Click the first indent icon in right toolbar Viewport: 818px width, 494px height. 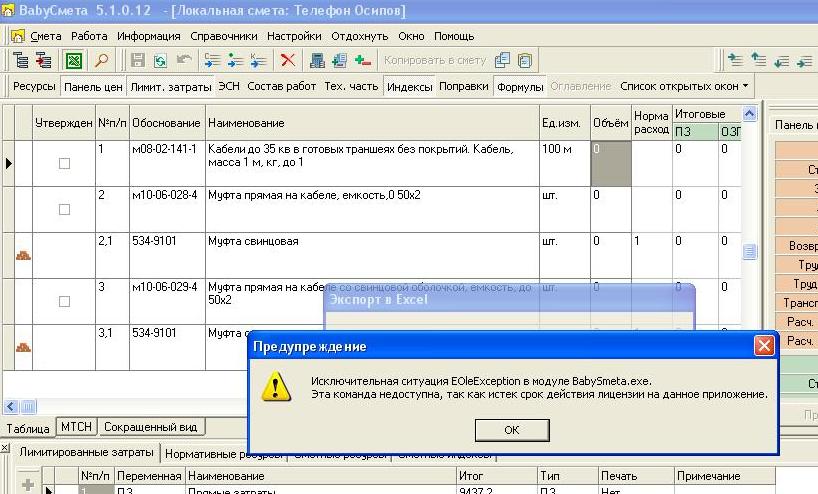(x=736, y=61)
